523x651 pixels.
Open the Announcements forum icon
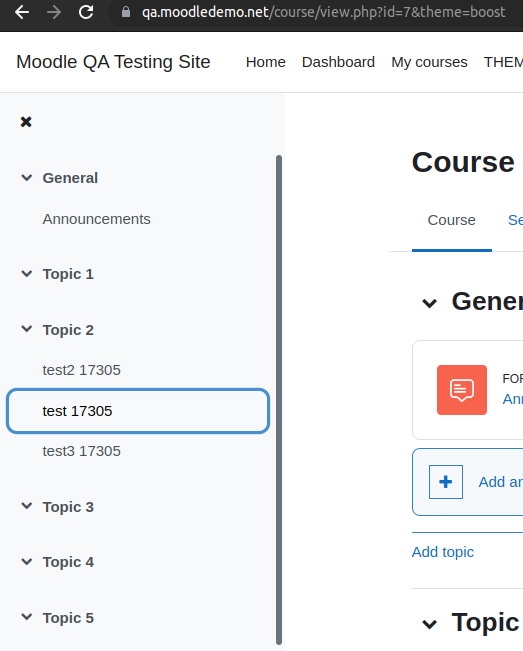462,390
